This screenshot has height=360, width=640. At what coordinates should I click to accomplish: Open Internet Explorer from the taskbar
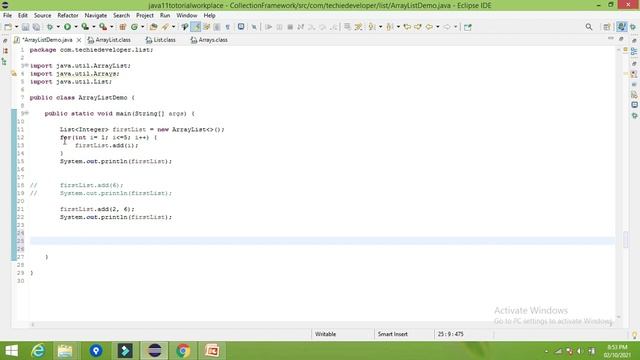coord(38,351)
